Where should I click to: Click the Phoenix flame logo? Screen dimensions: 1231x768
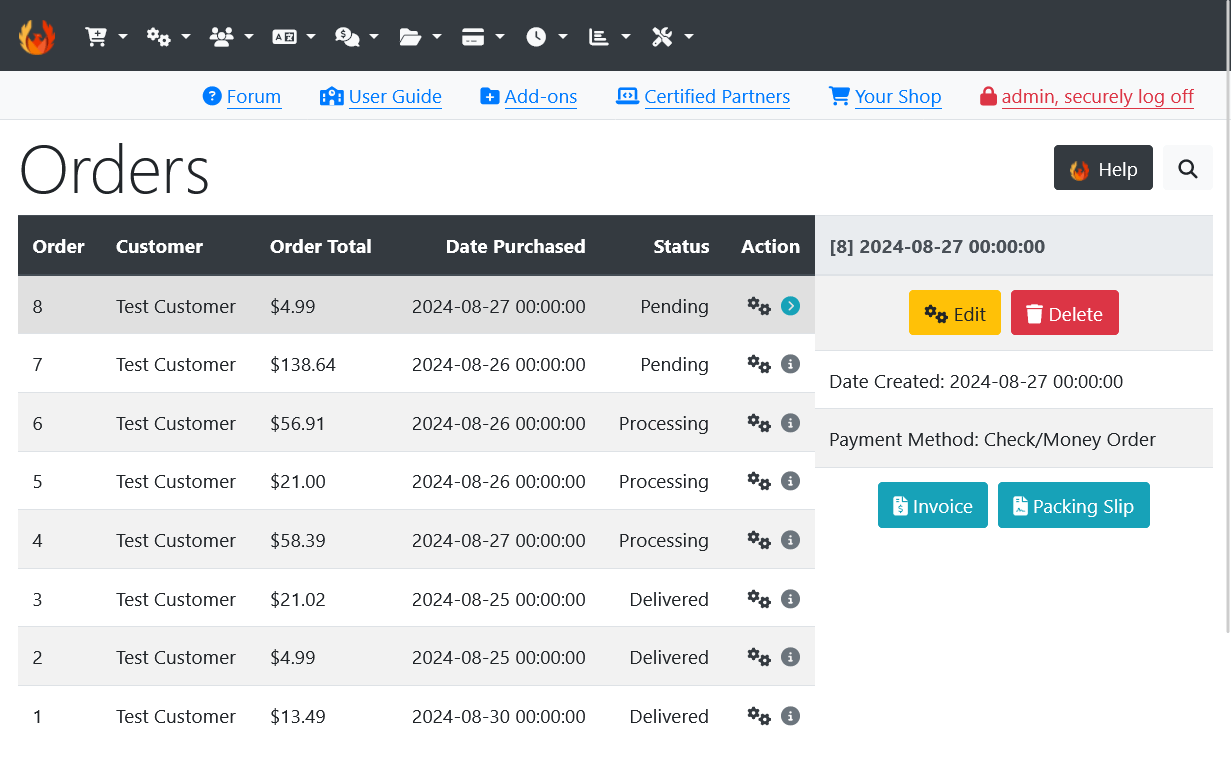coord(37,37)
